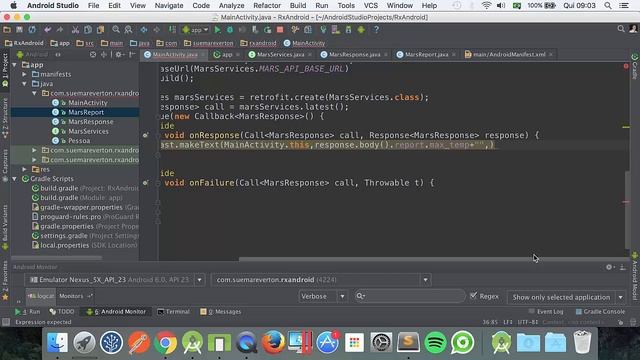Click the Replace toolbar icon
Image resolution: width=640 pixels, height=360 pixels.
click(x=128, y=30)
